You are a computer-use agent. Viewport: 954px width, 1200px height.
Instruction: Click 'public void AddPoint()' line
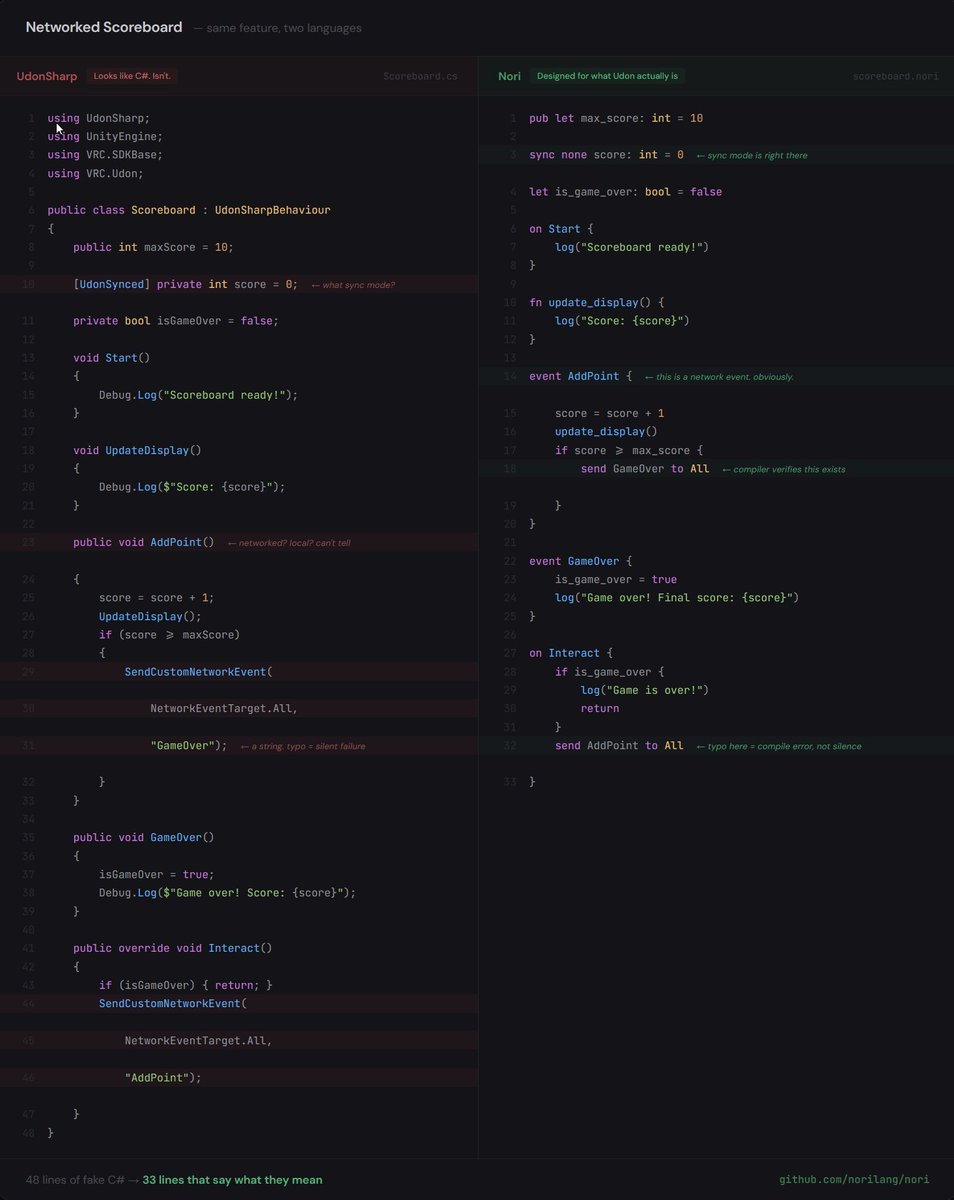[144, 542]
